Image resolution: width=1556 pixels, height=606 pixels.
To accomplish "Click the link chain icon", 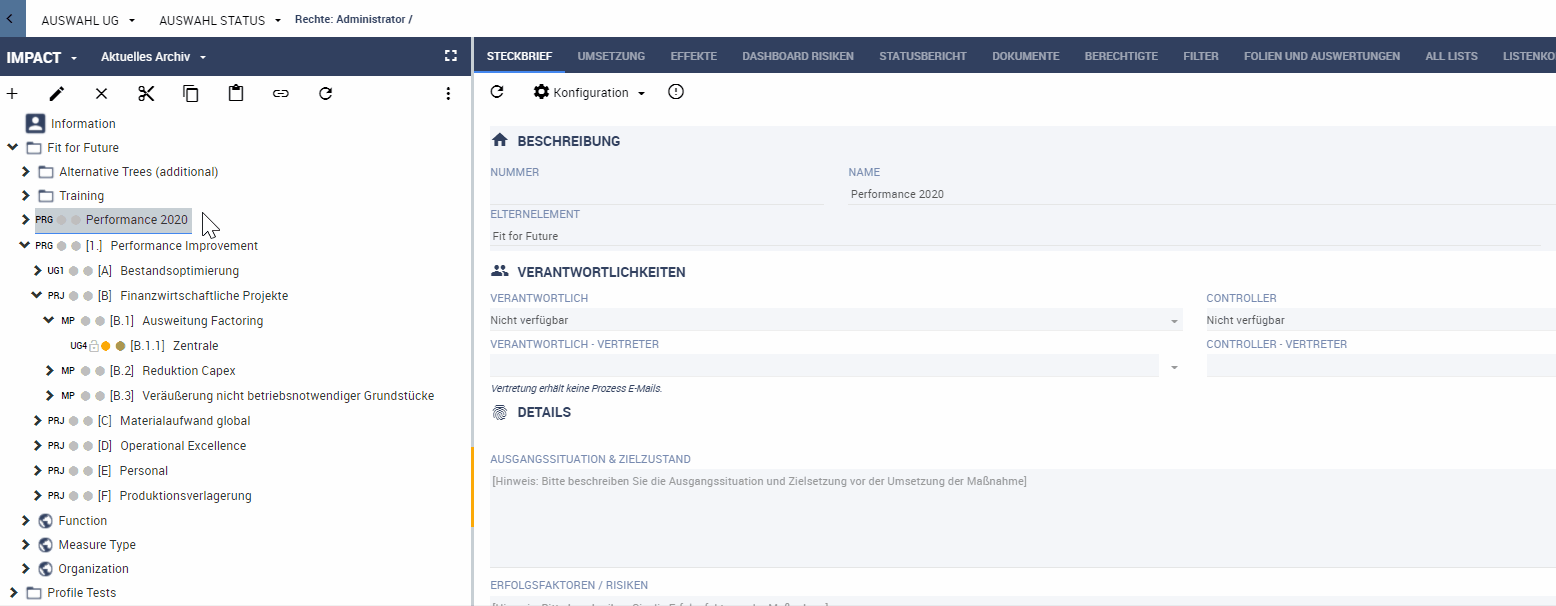I will point(281,93).
